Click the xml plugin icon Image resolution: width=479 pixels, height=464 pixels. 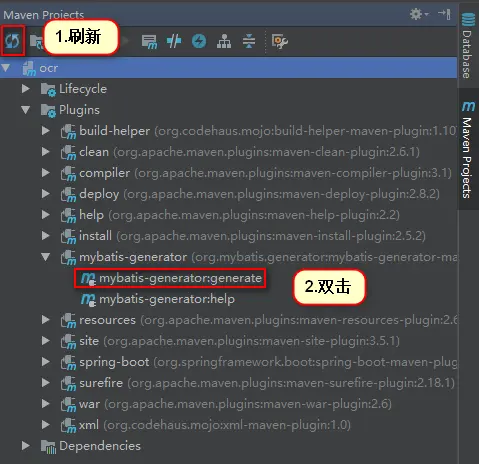pos(68,425)
